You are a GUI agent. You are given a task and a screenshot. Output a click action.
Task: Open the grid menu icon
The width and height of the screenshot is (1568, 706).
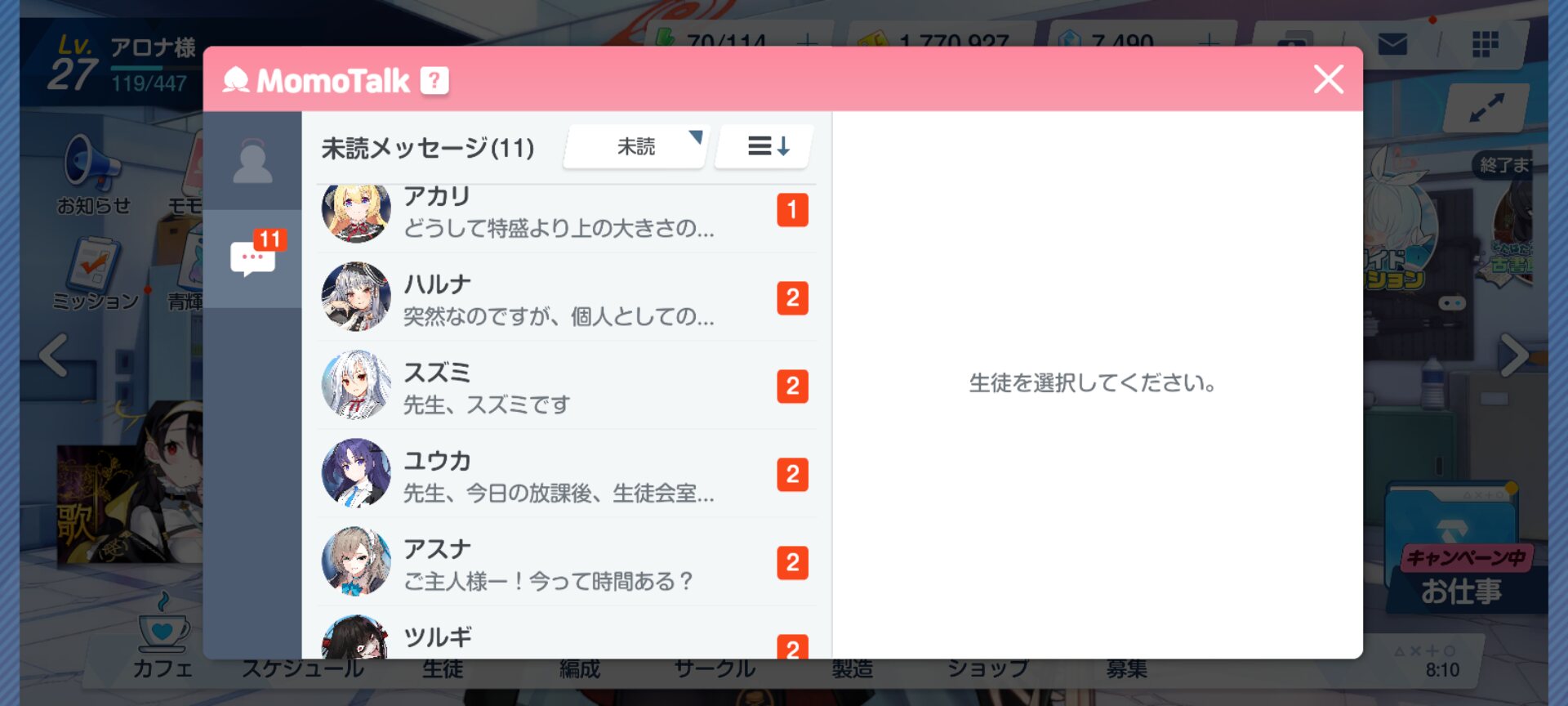pos(1485,43)
